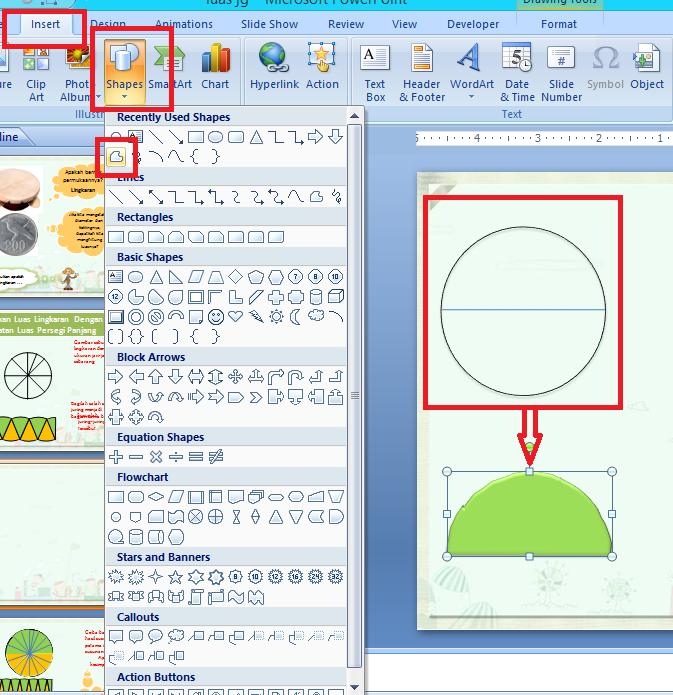673x695 pixels.
Task: Pick the Donut shape
Action: coord(136,317)
